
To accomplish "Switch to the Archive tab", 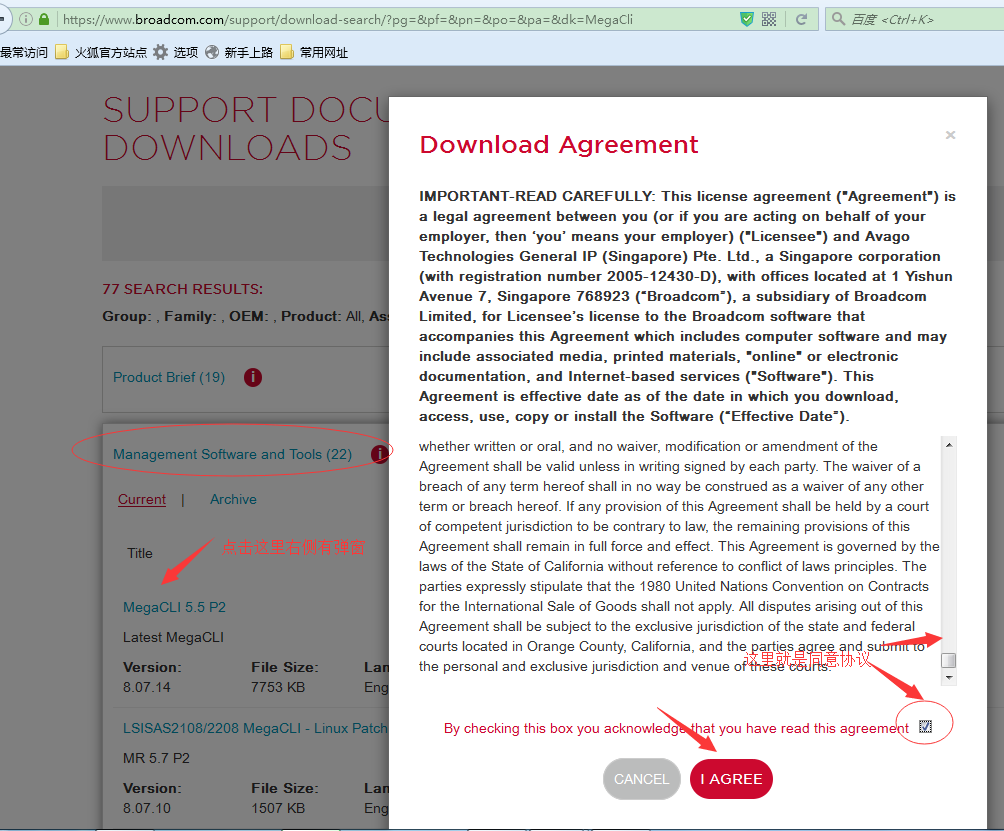I will point(233,499).
